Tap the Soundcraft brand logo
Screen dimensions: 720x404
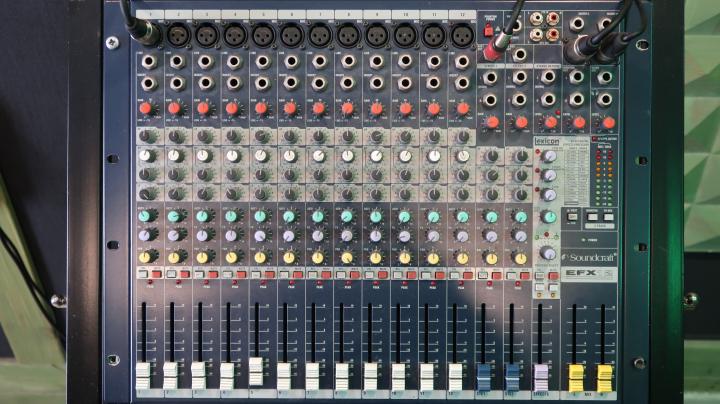click(x=590, y=258)
